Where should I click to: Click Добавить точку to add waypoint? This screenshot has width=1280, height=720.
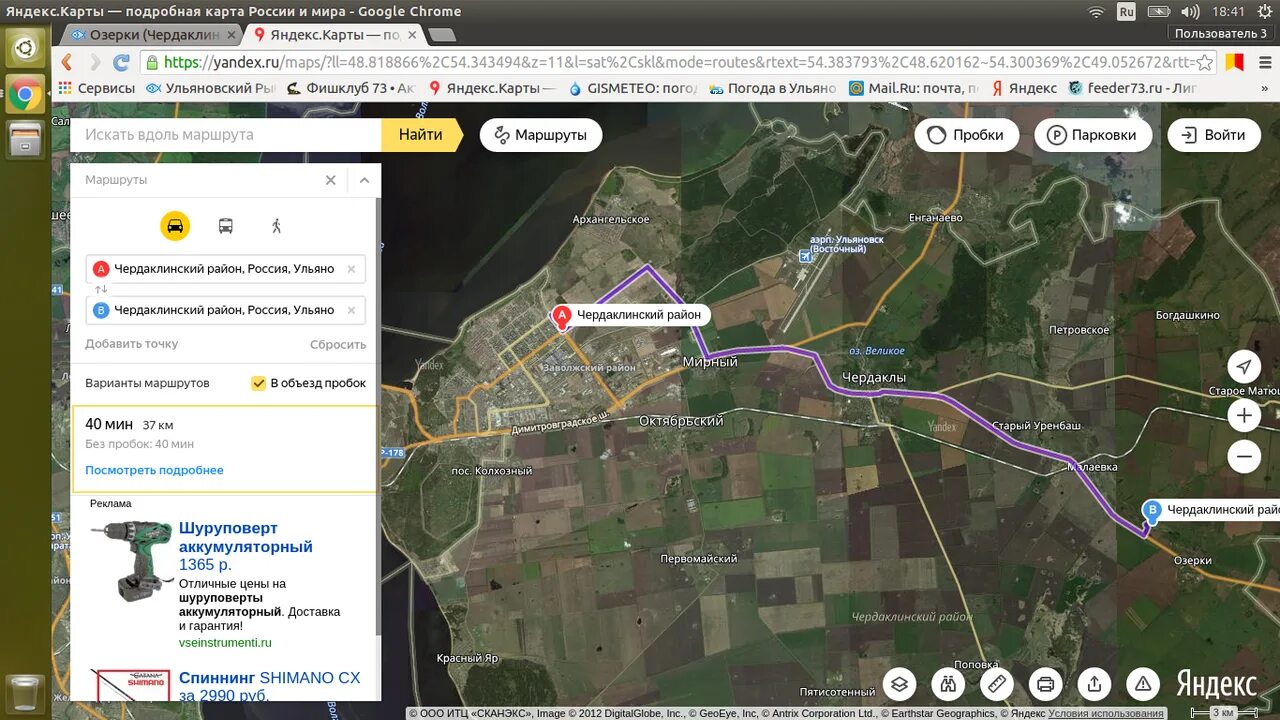(131, 344)
